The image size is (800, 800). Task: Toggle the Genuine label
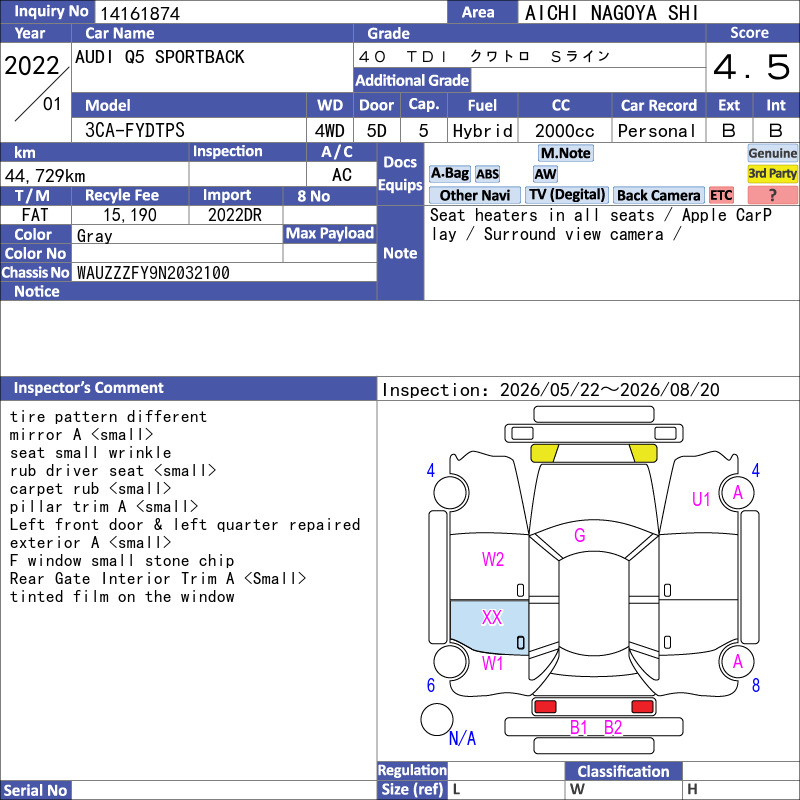pyautogui.click(x=772, y=153)
